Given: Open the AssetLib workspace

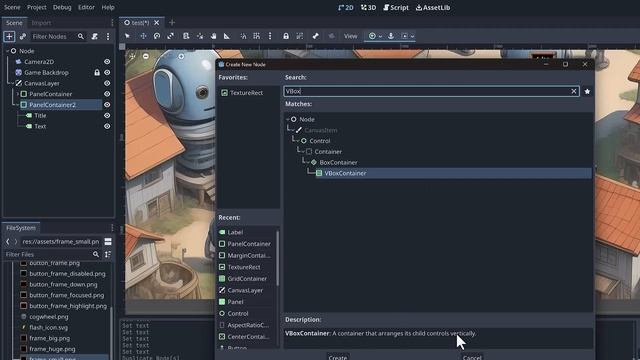Looking at the screenshot, I should point(433,7).
